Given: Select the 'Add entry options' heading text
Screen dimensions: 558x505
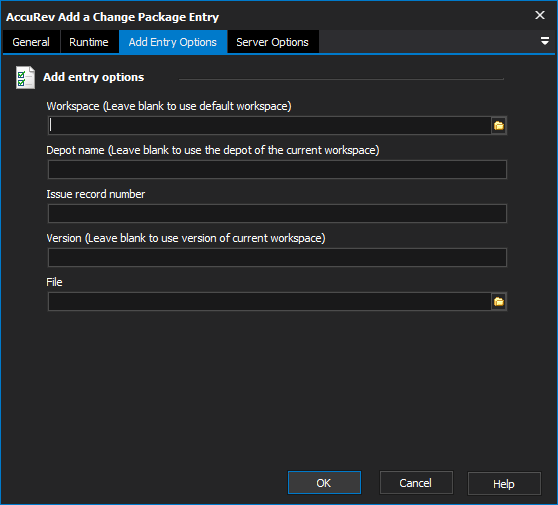Looking at the screenshot, I should [x=94, y=77].
